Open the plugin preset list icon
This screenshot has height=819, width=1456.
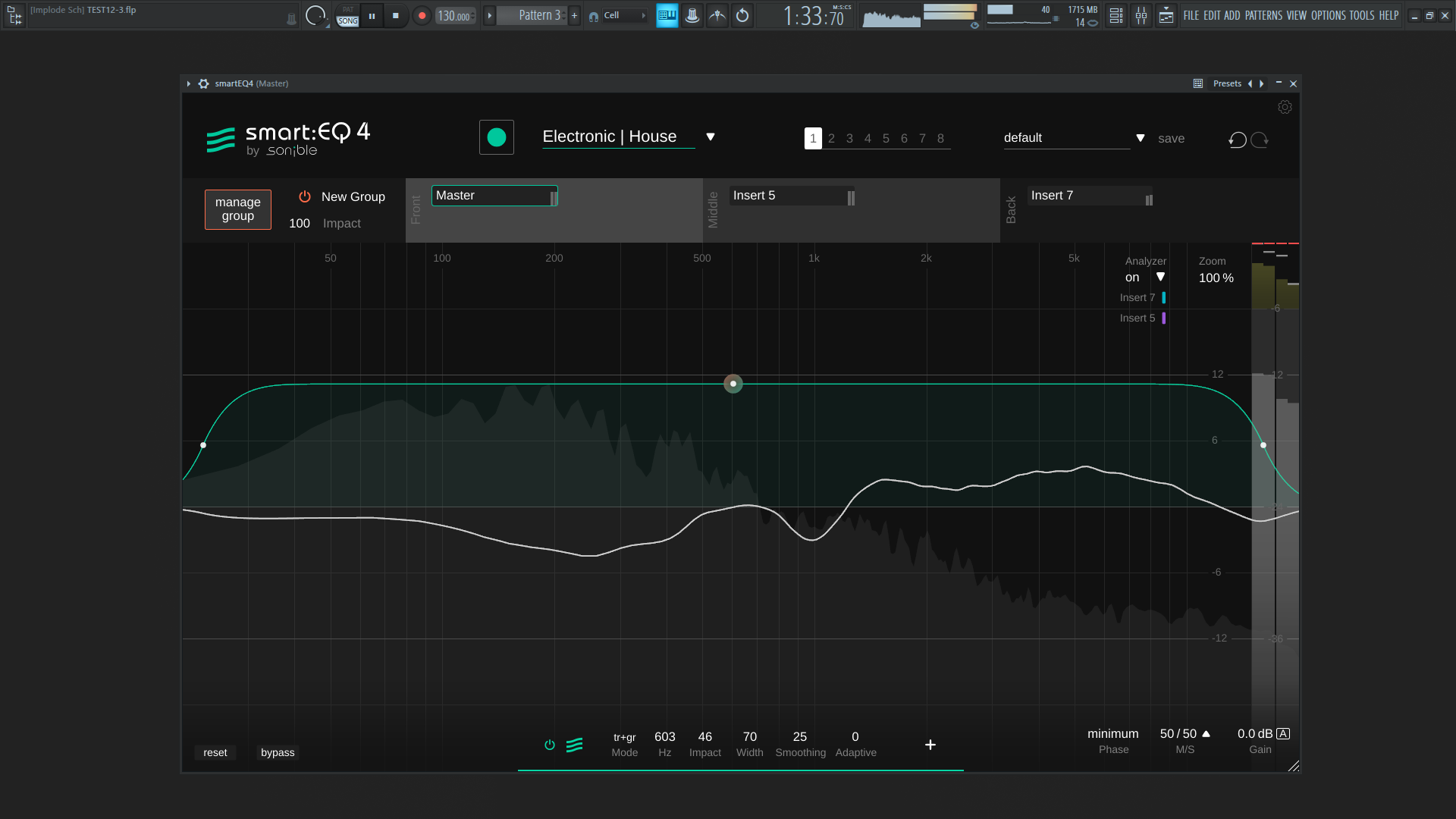(x=1198, y=83)
